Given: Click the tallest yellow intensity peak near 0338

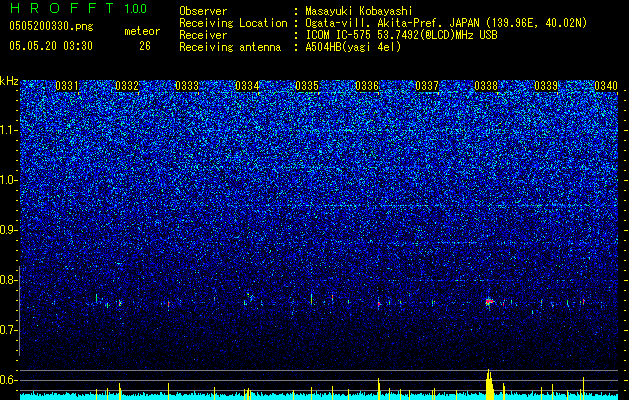Looking at the screenshot, I should pyautogui.click(x=489, y=384).
